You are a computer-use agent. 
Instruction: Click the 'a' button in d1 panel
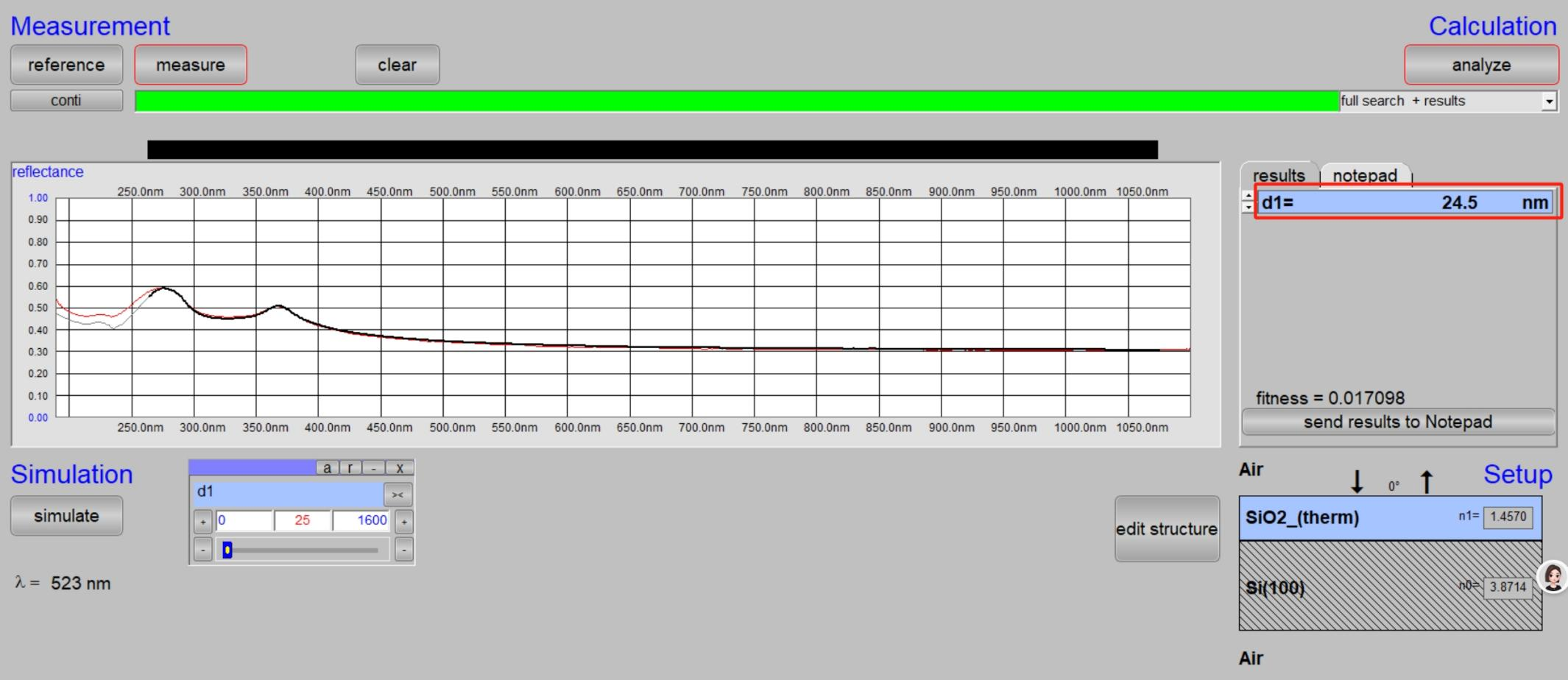coord(327,468)
